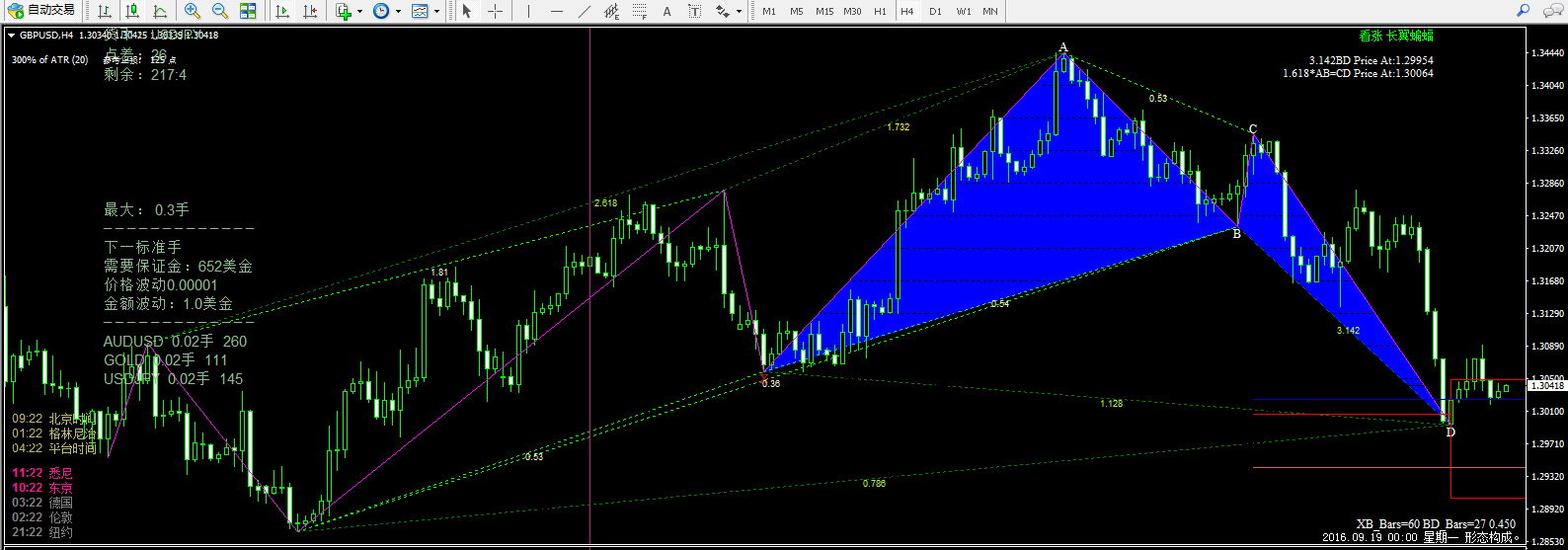
Task: Zoom in on the chart
Action: point(193,11)
